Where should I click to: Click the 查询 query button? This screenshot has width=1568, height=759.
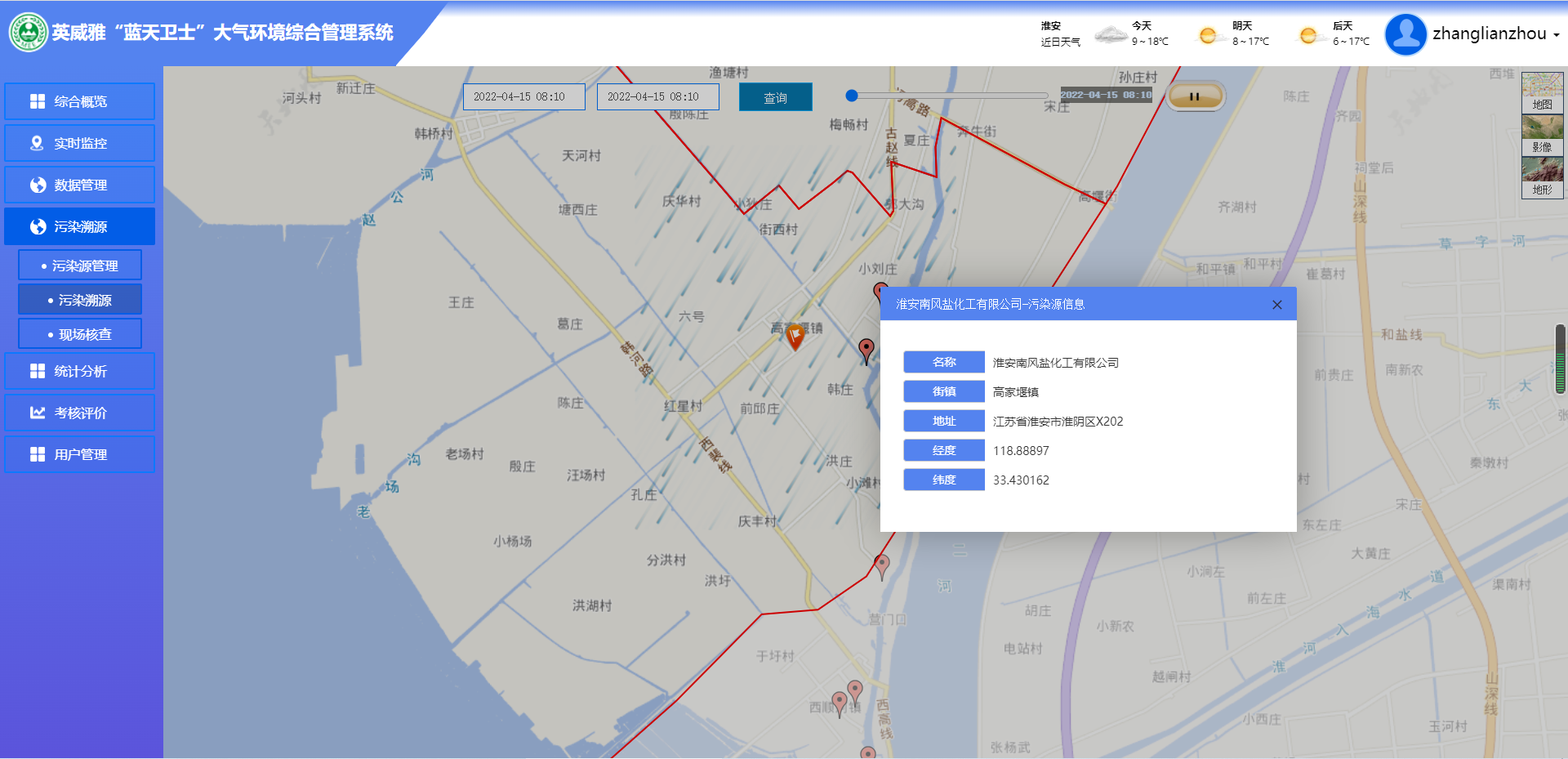pyautogui.click(x=776, y=97)
